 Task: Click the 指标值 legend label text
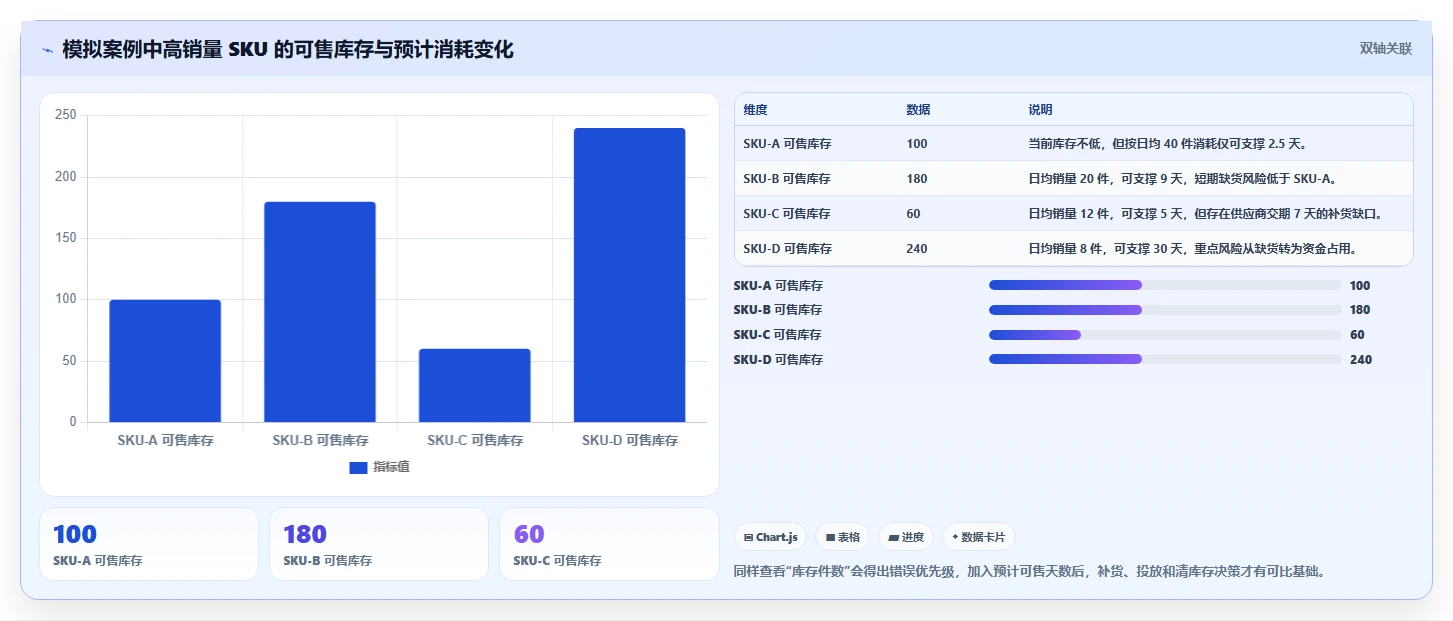tap(391, 467)
